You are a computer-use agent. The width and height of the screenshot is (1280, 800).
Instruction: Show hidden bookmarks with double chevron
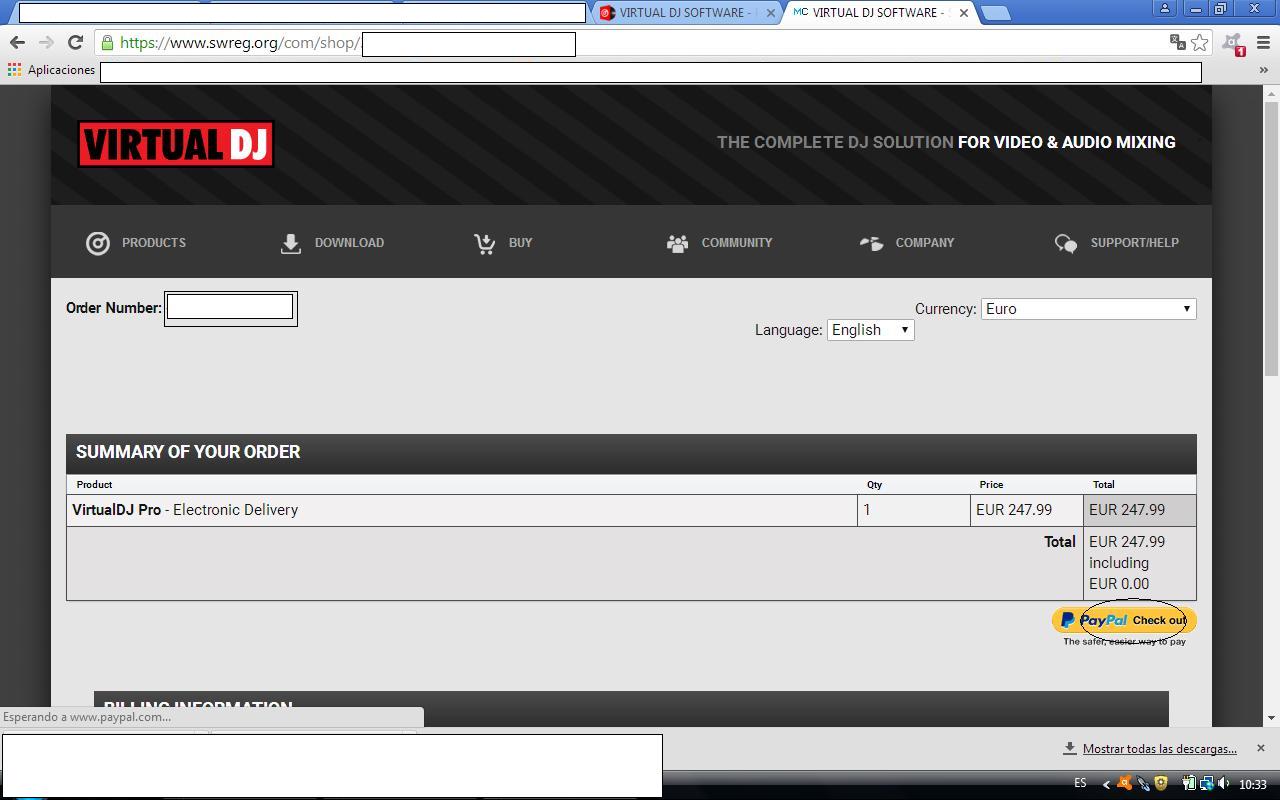[1263, 70]
